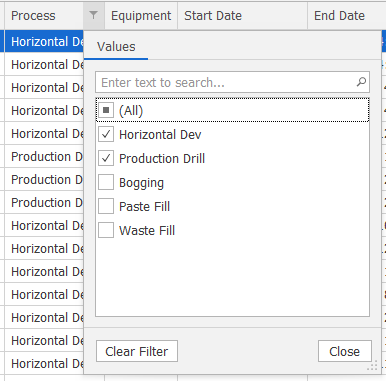The width and height of the screenshot is (386, 381).
Task: Click the Process column filter funnel icon
Action: 94,15
